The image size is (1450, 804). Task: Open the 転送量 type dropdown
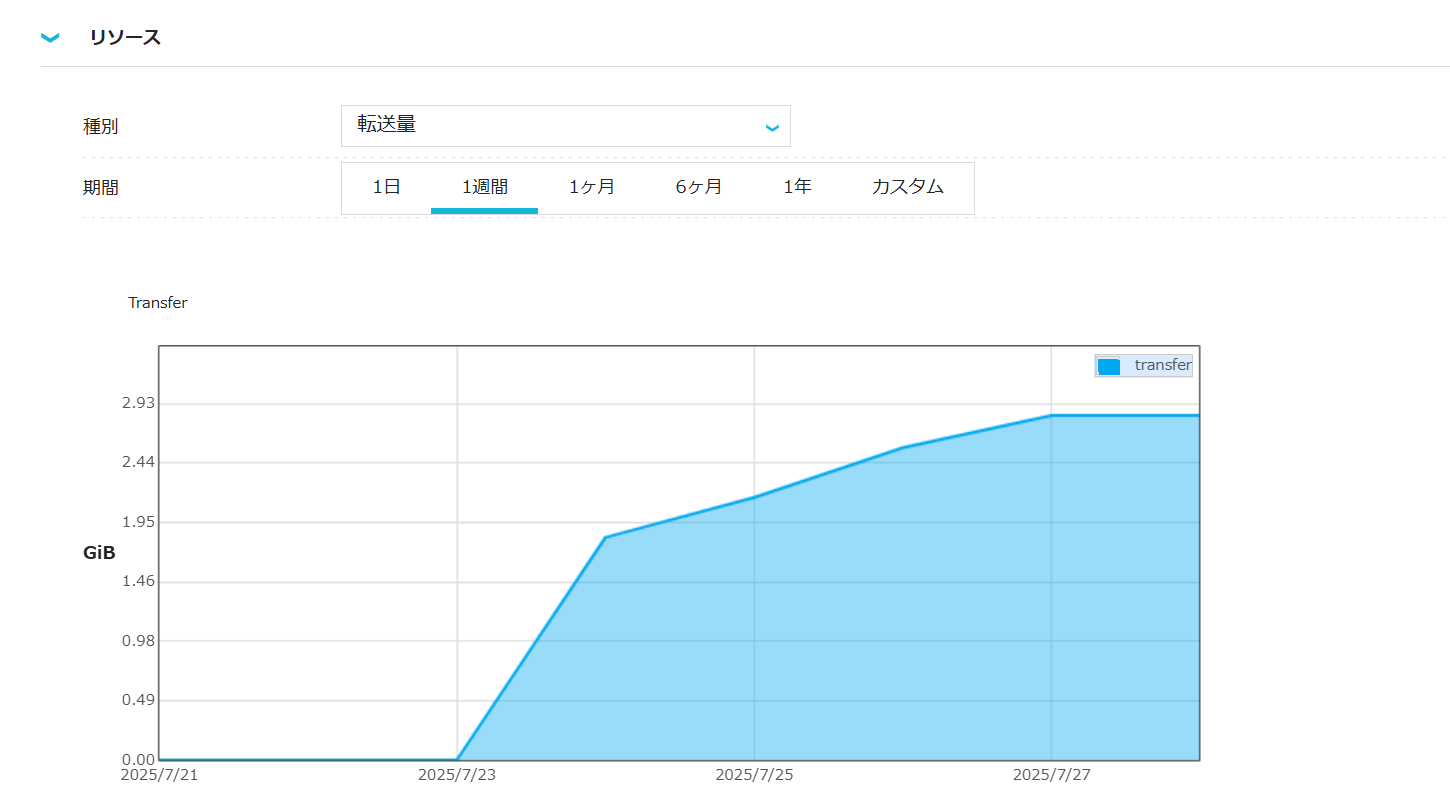[x=565, y=126]
